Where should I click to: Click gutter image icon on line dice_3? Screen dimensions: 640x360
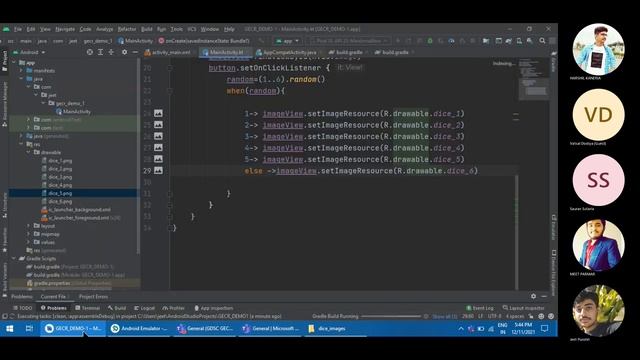(158, 136)
